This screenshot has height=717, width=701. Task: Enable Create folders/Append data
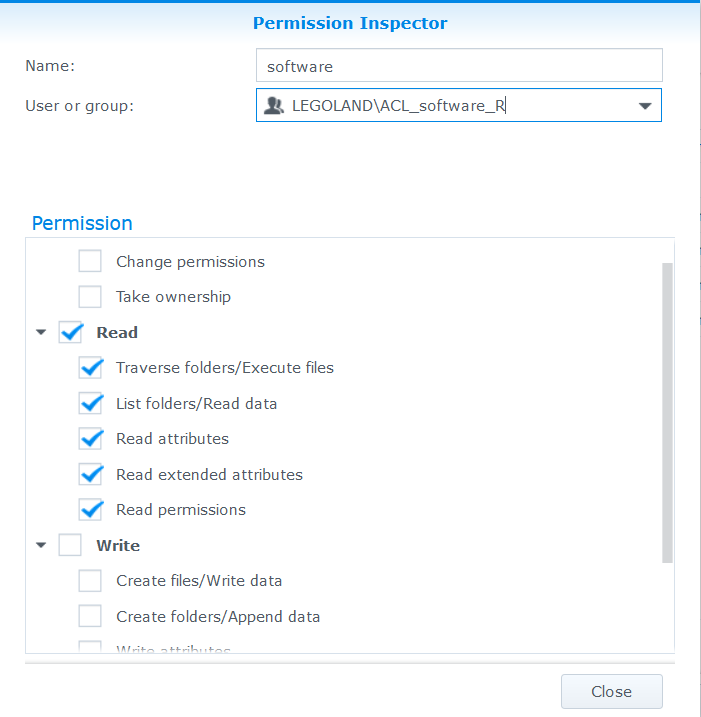point(90,617)
